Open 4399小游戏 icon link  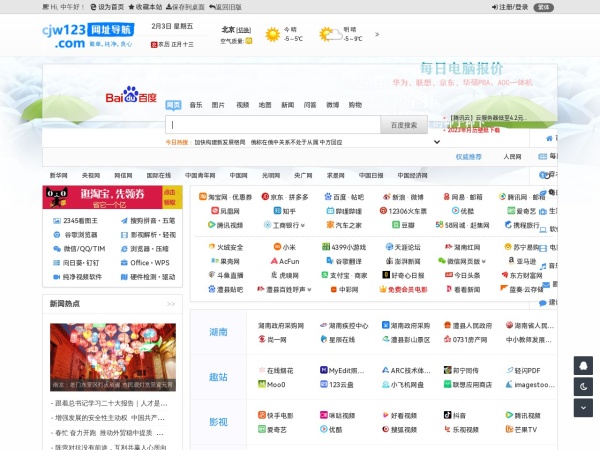[326, 247]
